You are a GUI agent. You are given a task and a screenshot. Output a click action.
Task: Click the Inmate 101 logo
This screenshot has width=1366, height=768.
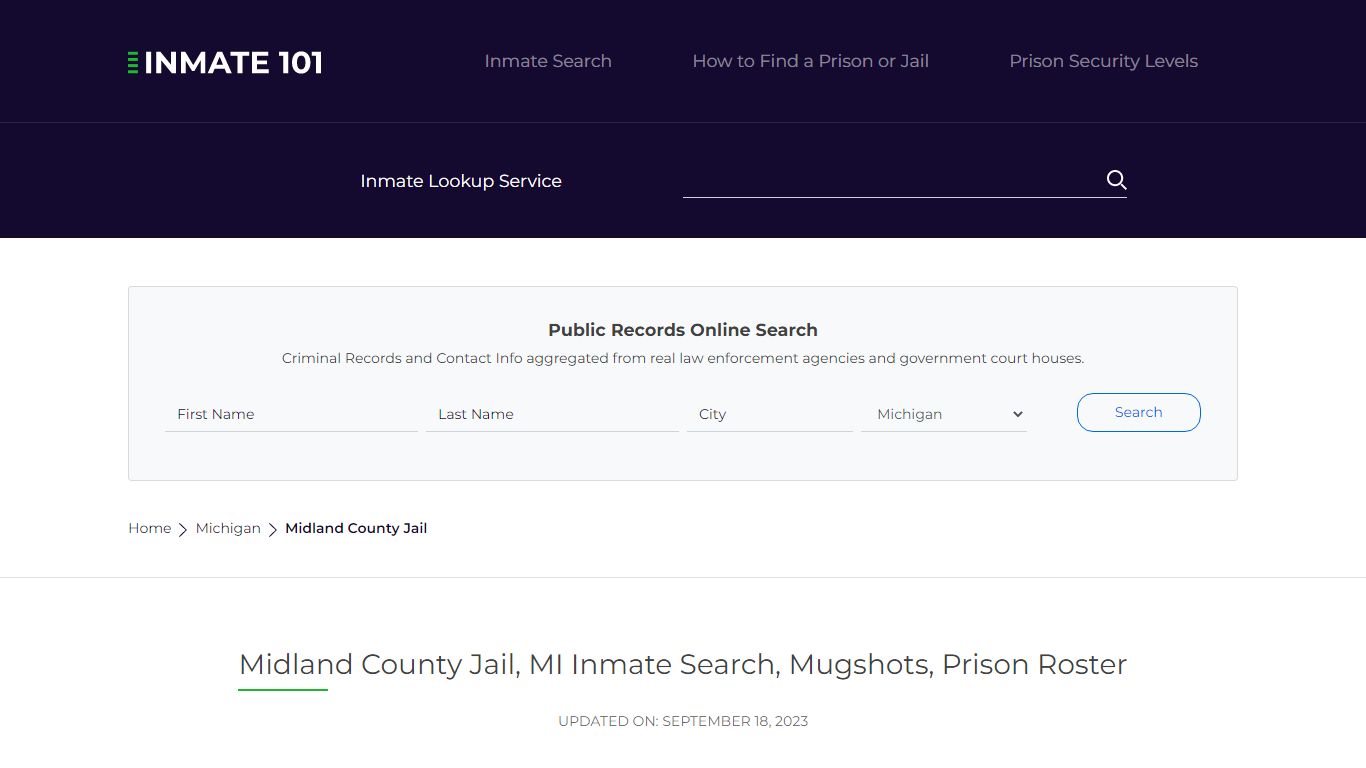225,62
